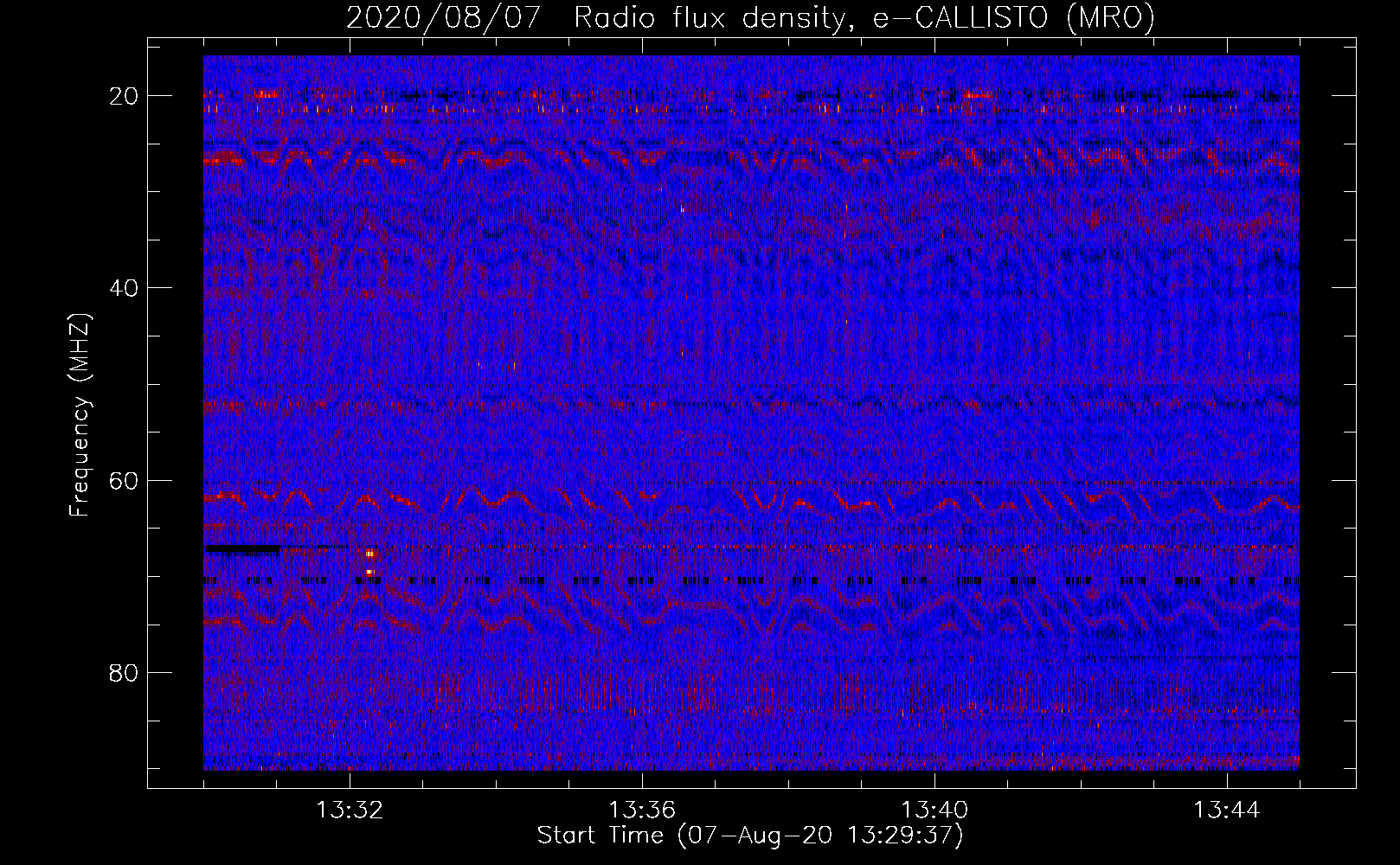Click the 13:36 time tick label

click(642, 811)
